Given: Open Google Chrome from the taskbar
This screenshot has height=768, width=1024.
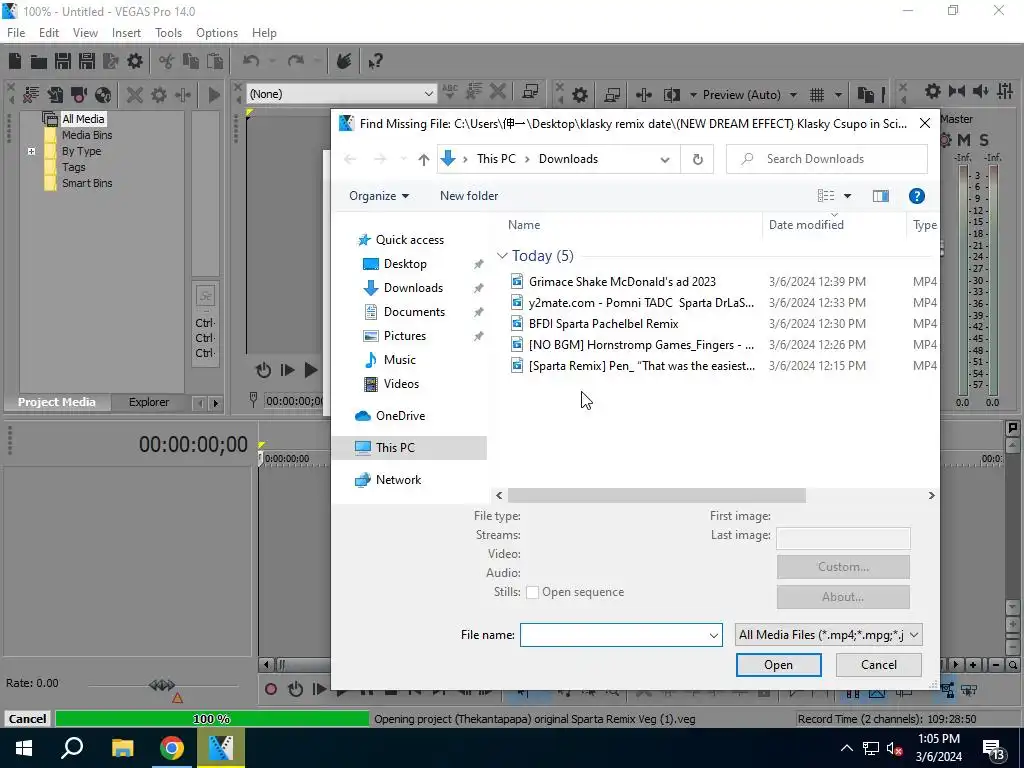Looking at the screenshot, I should click(172, 748).
